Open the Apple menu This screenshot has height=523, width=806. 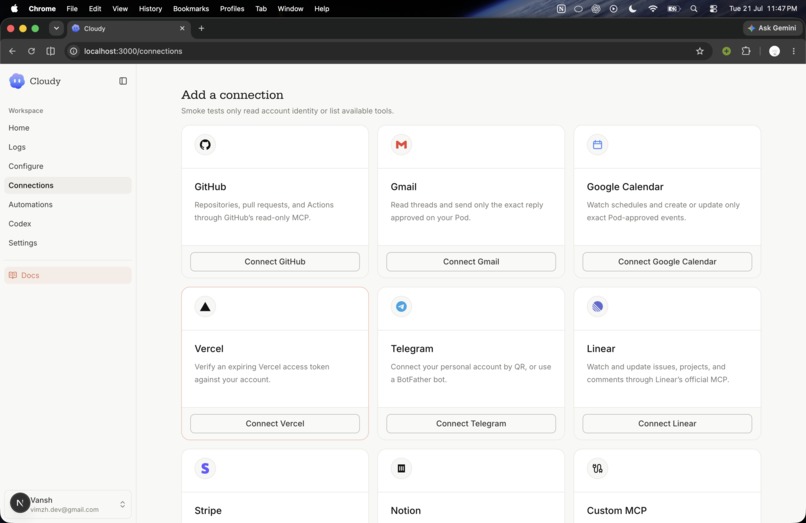coord(14,9)
